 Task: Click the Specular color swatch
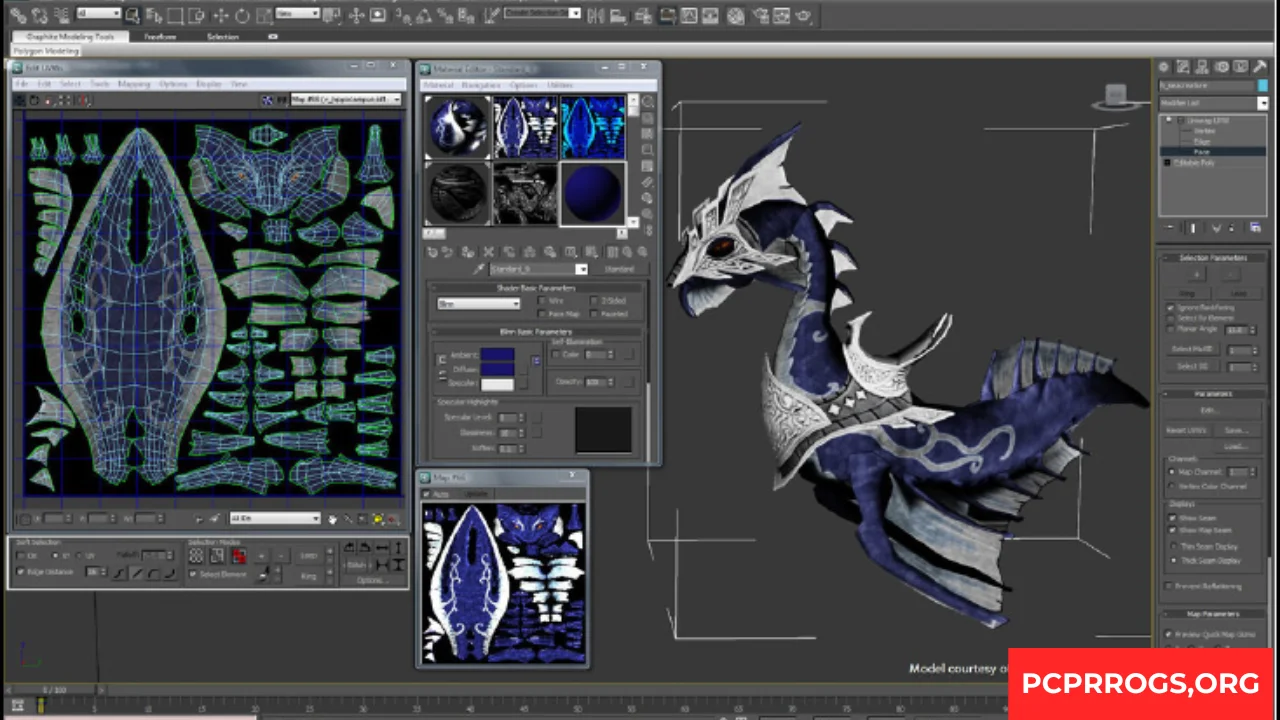point(497,383)
